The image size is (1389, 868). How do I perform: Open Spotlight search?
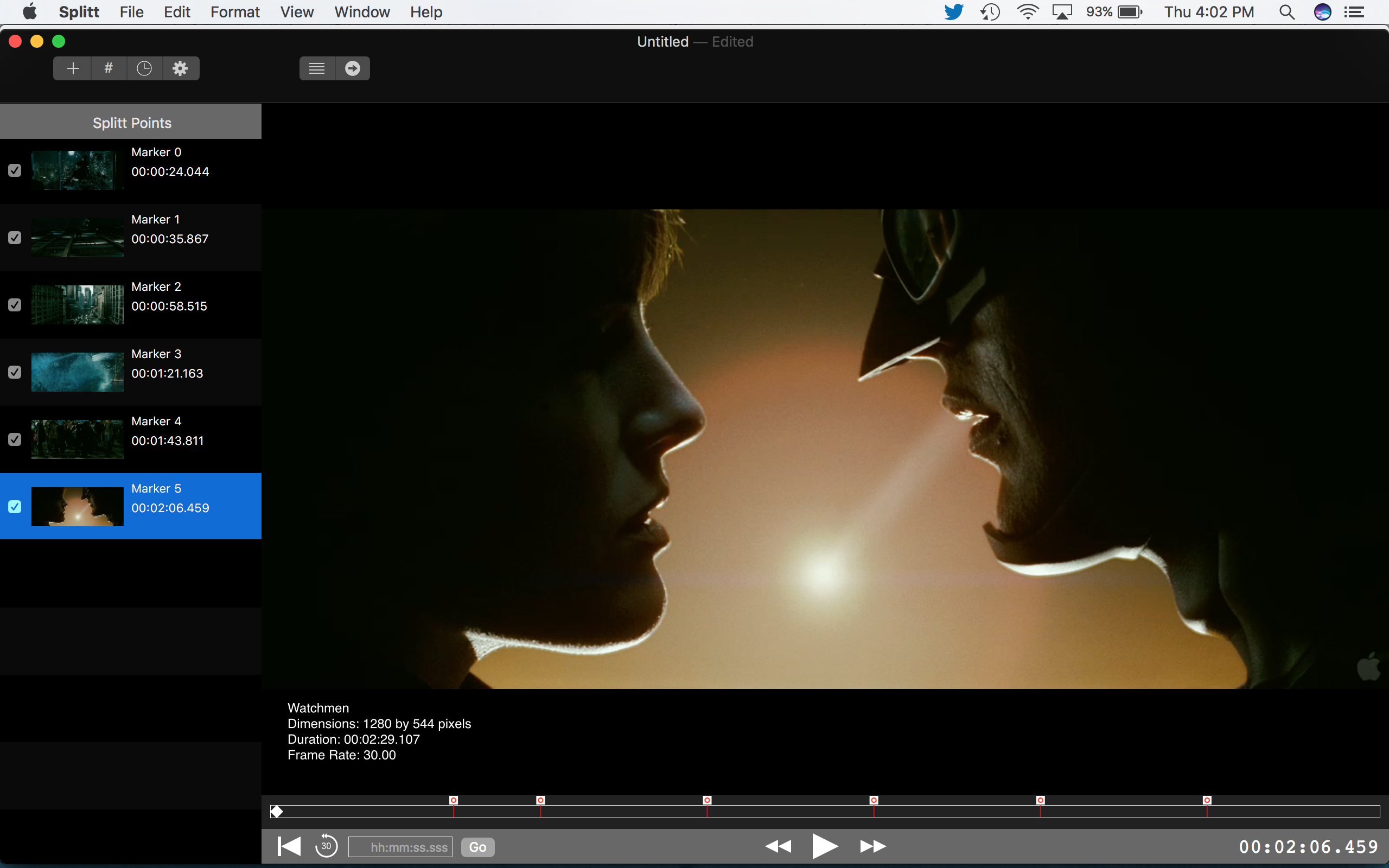pyautogui.click(x=1287, y=12)
